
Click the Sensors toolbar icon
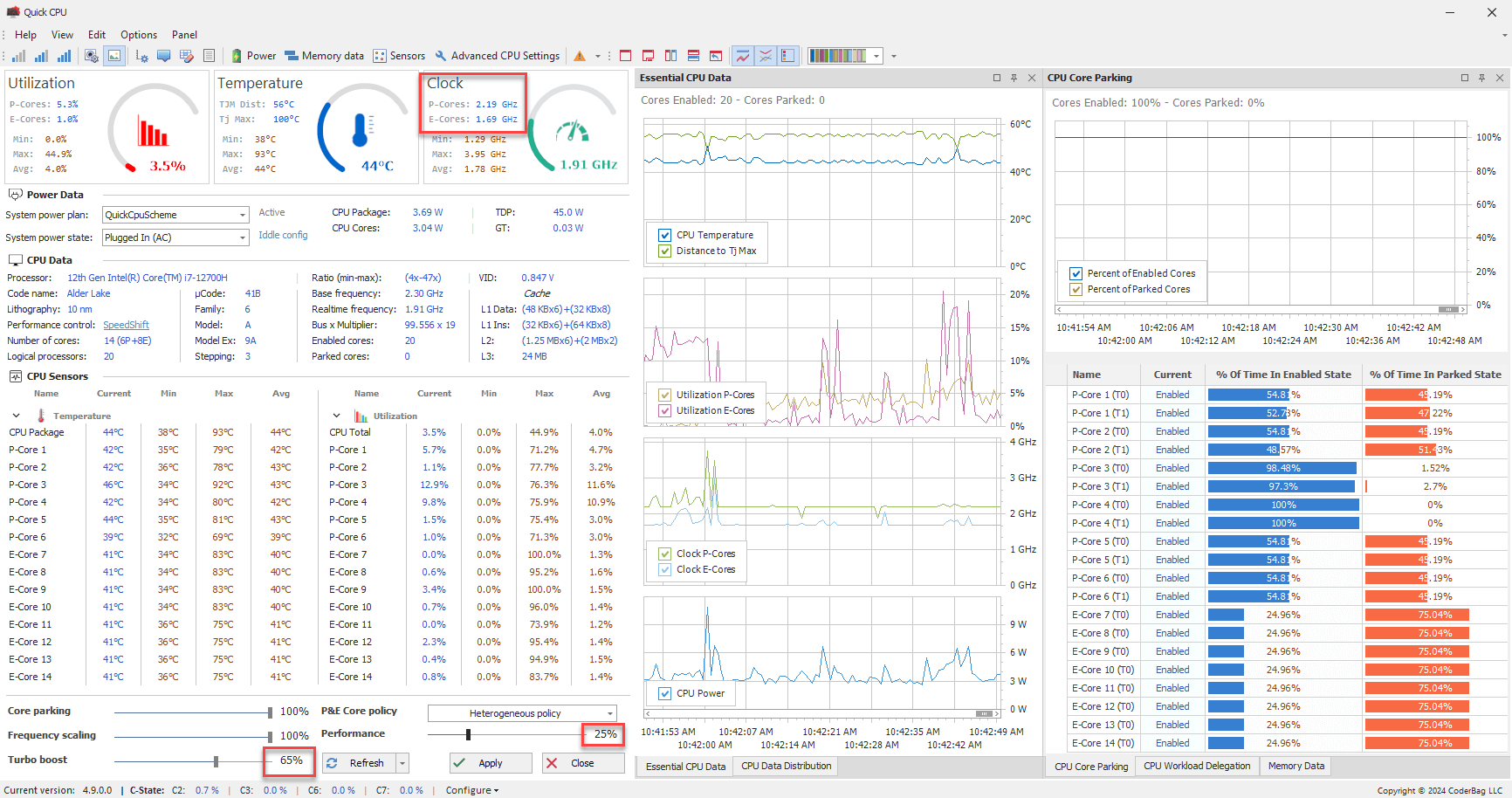pyautogui.click(x=399, y=56)
